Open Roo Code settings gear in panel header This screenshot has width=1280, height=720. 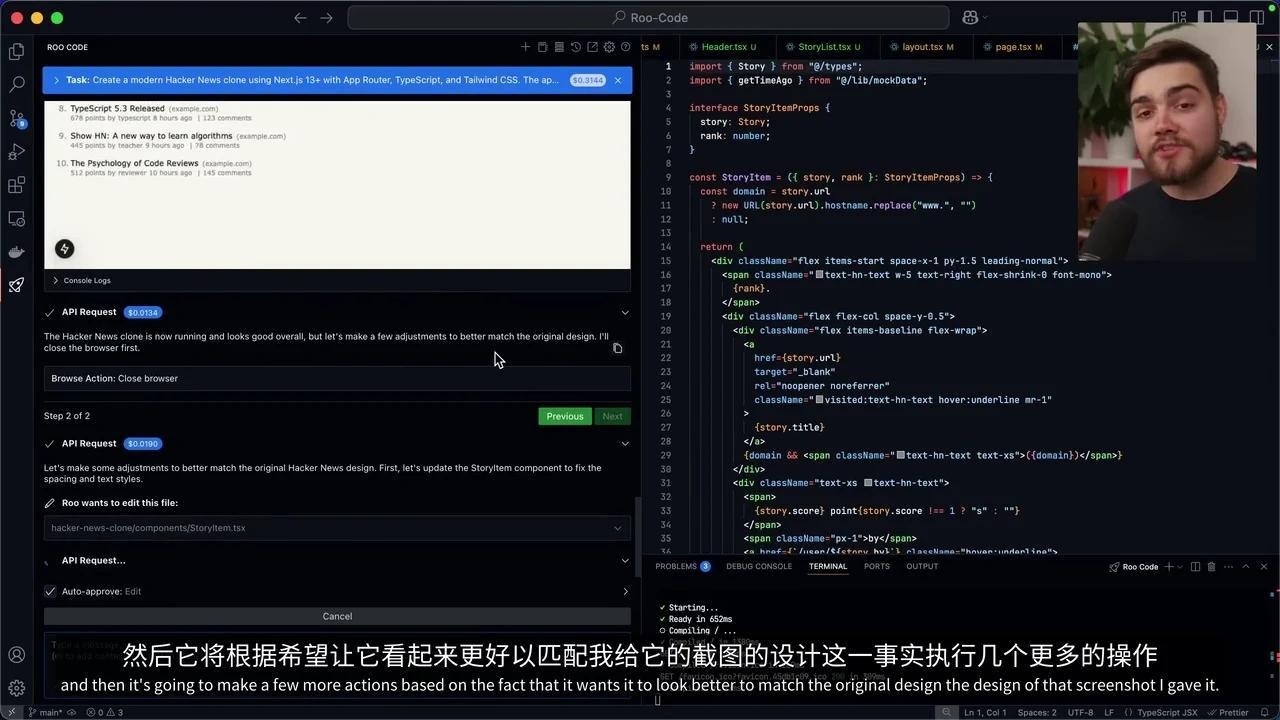click(609, 47)
